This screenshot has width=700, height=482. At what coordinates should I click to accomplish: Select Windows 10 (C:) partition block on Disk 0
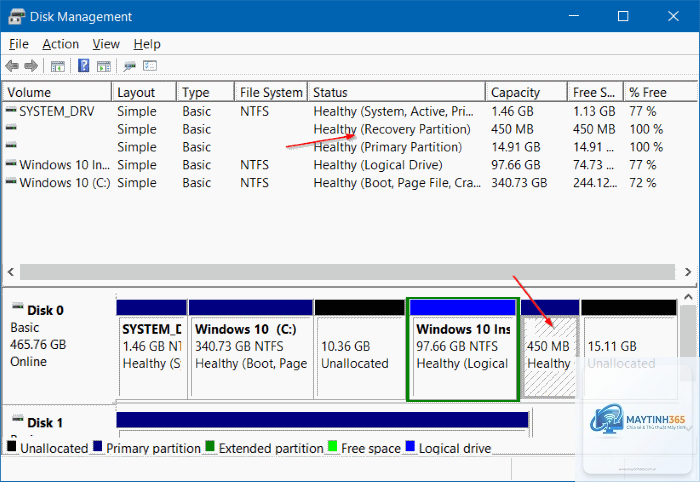pyautogui.click(x=251, y=349)
